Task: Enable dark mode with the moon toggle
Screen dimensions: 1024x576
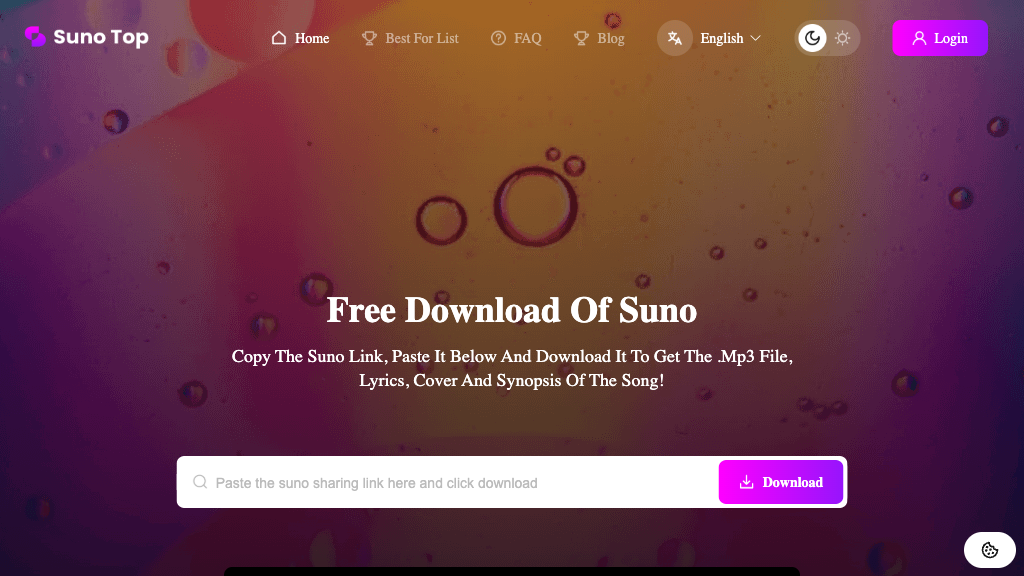Action: (x=812, y=38)
